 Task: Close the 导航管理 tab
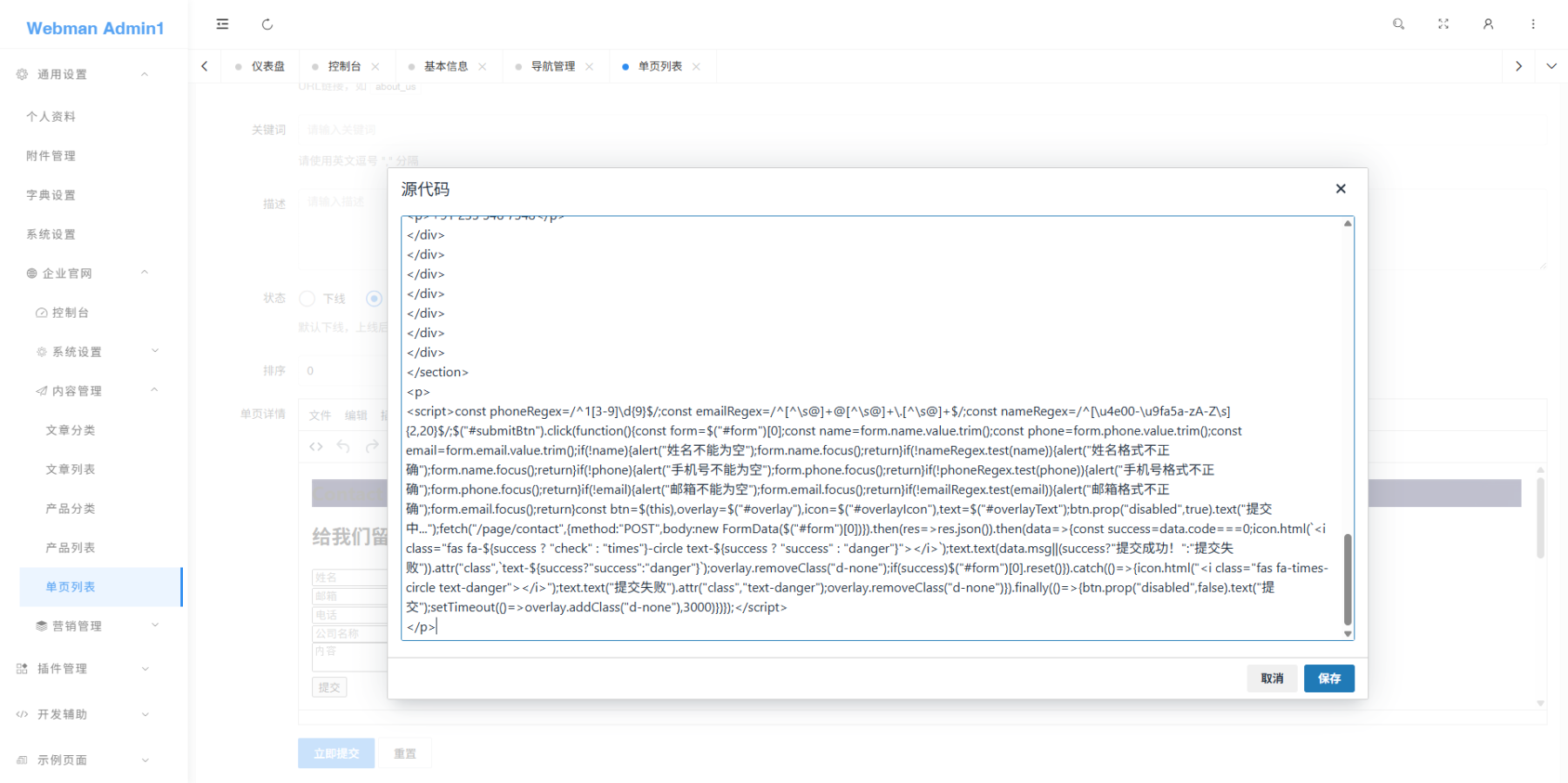point(590,66)
